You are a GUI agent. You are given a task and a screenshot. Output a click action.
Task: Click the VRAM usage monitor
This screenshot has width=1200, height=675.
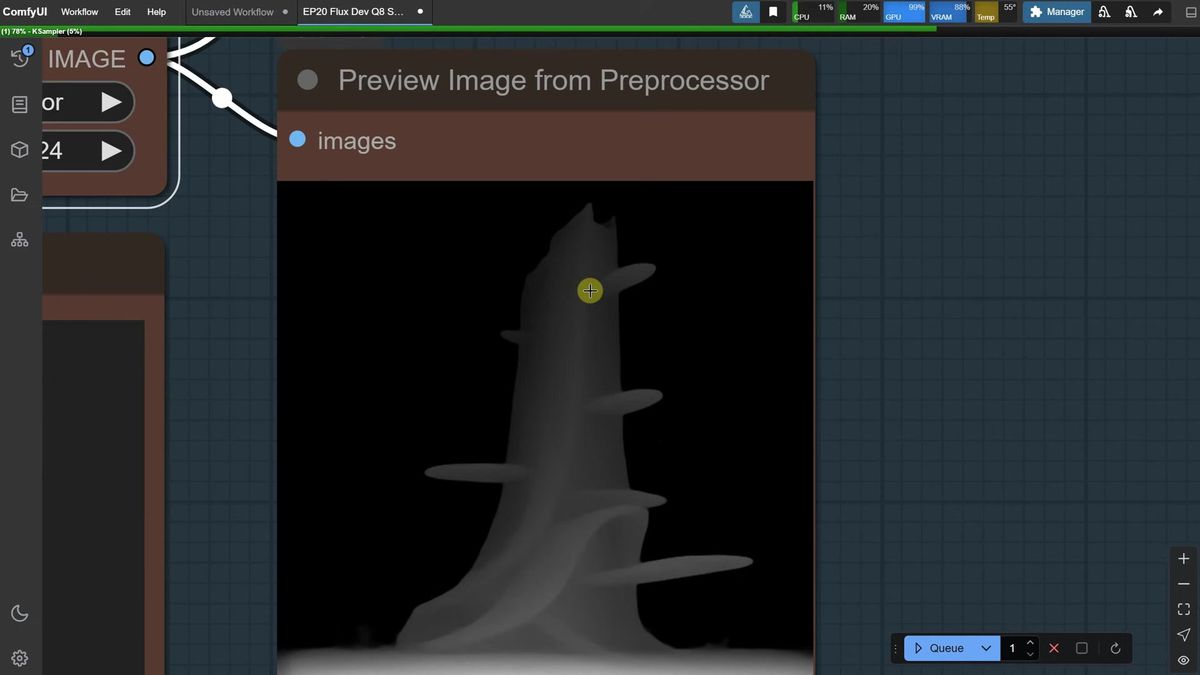[x=950, y=12]
